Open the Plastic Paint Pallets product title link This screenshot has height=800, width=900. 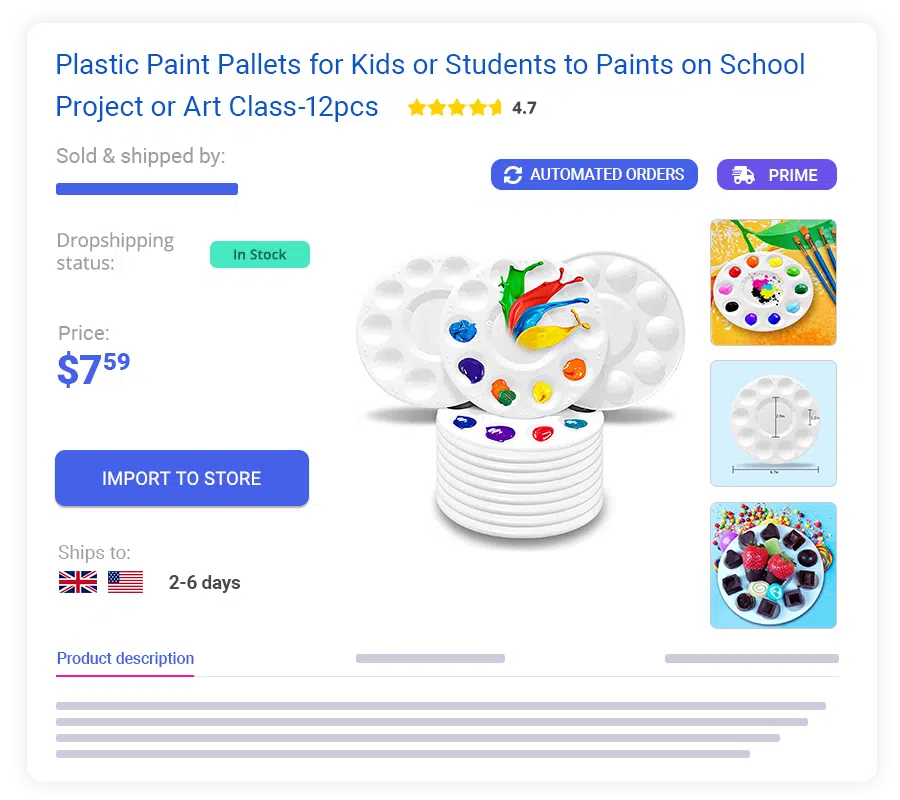pos(430,85)
